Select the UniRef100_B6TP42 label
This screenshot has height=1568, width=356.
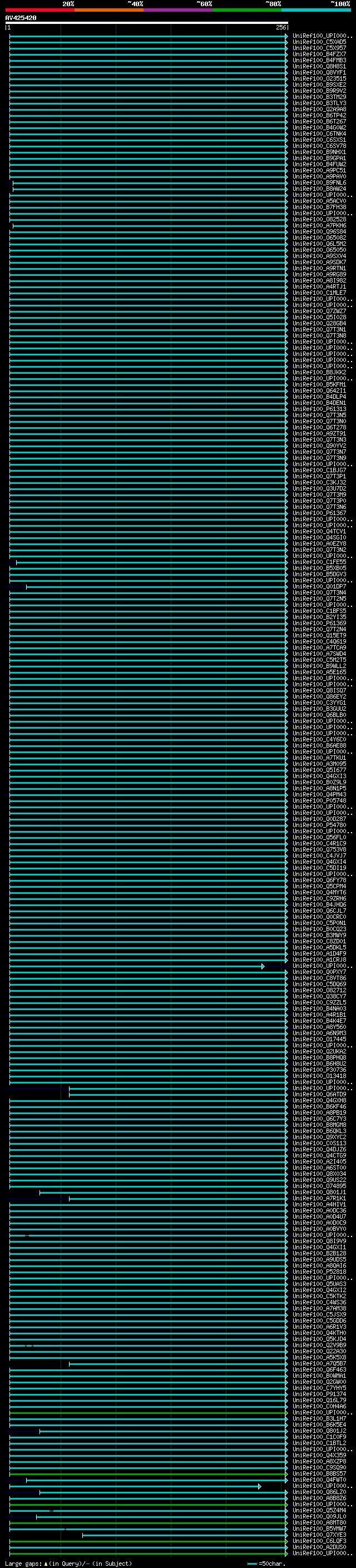(319, 116)
